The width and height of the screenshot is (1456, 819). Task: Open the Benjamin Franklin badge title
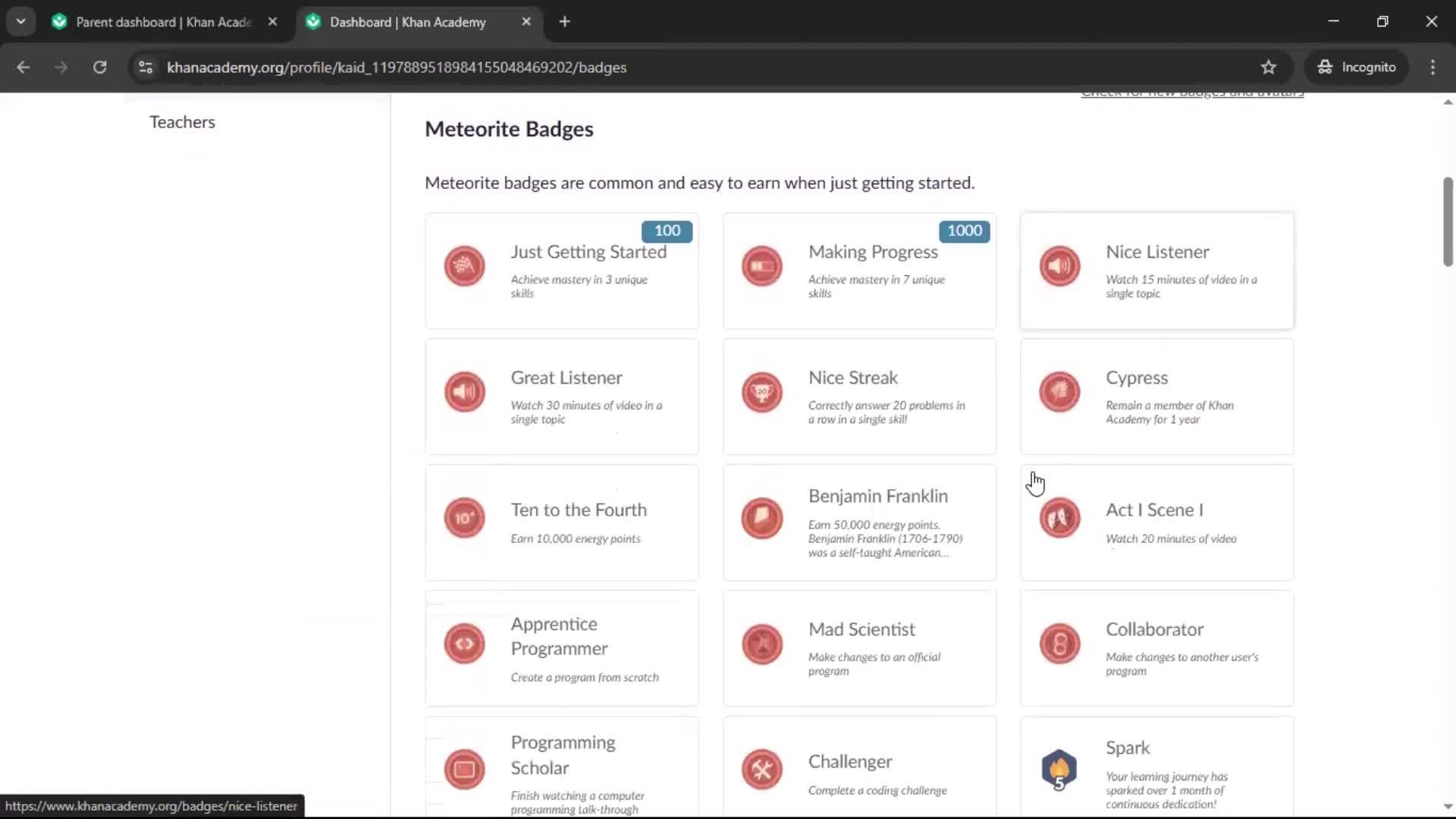coord(878,496)
